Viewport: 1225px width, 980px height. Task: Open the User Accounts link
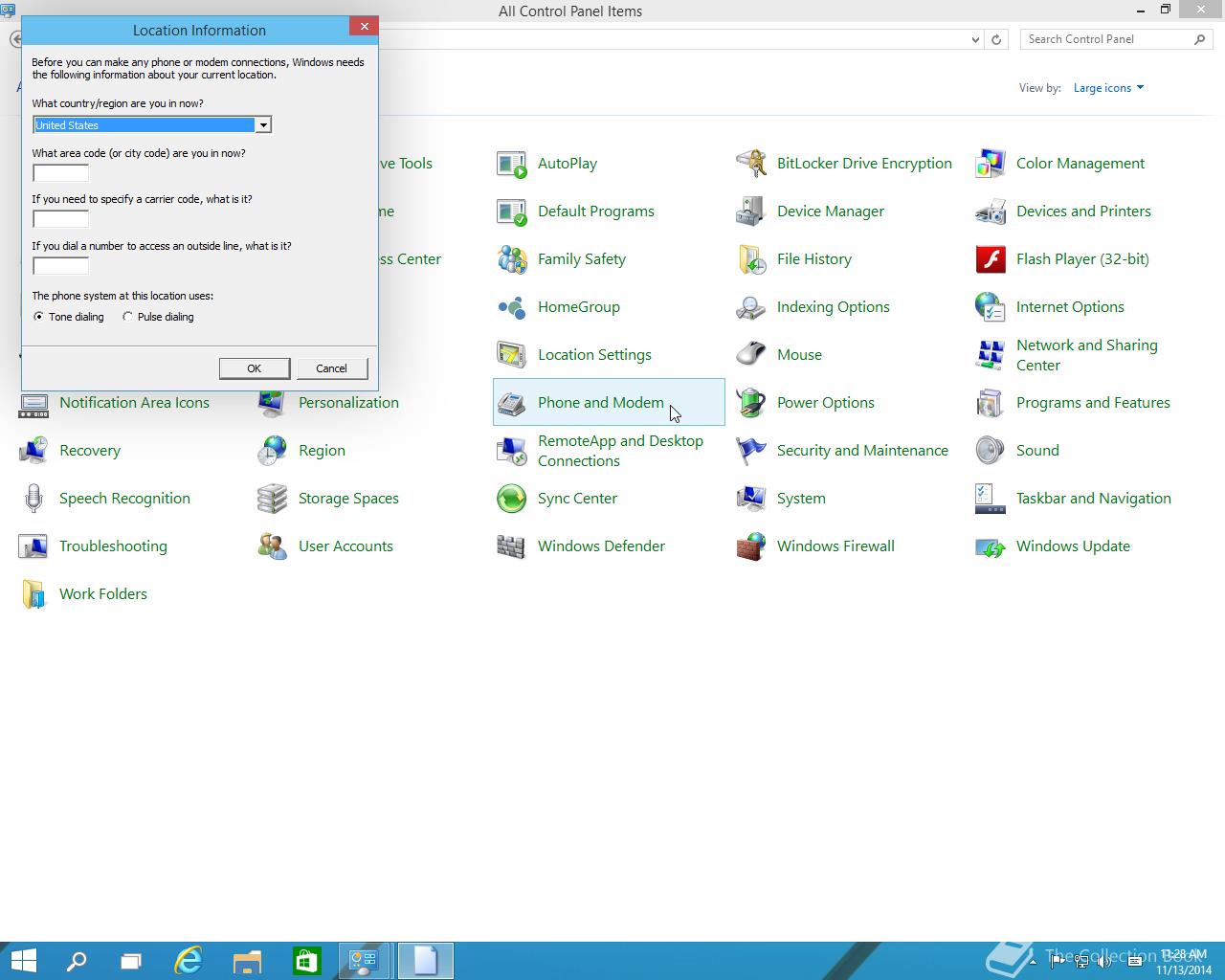pyautogui.click(x=345, y=546)
